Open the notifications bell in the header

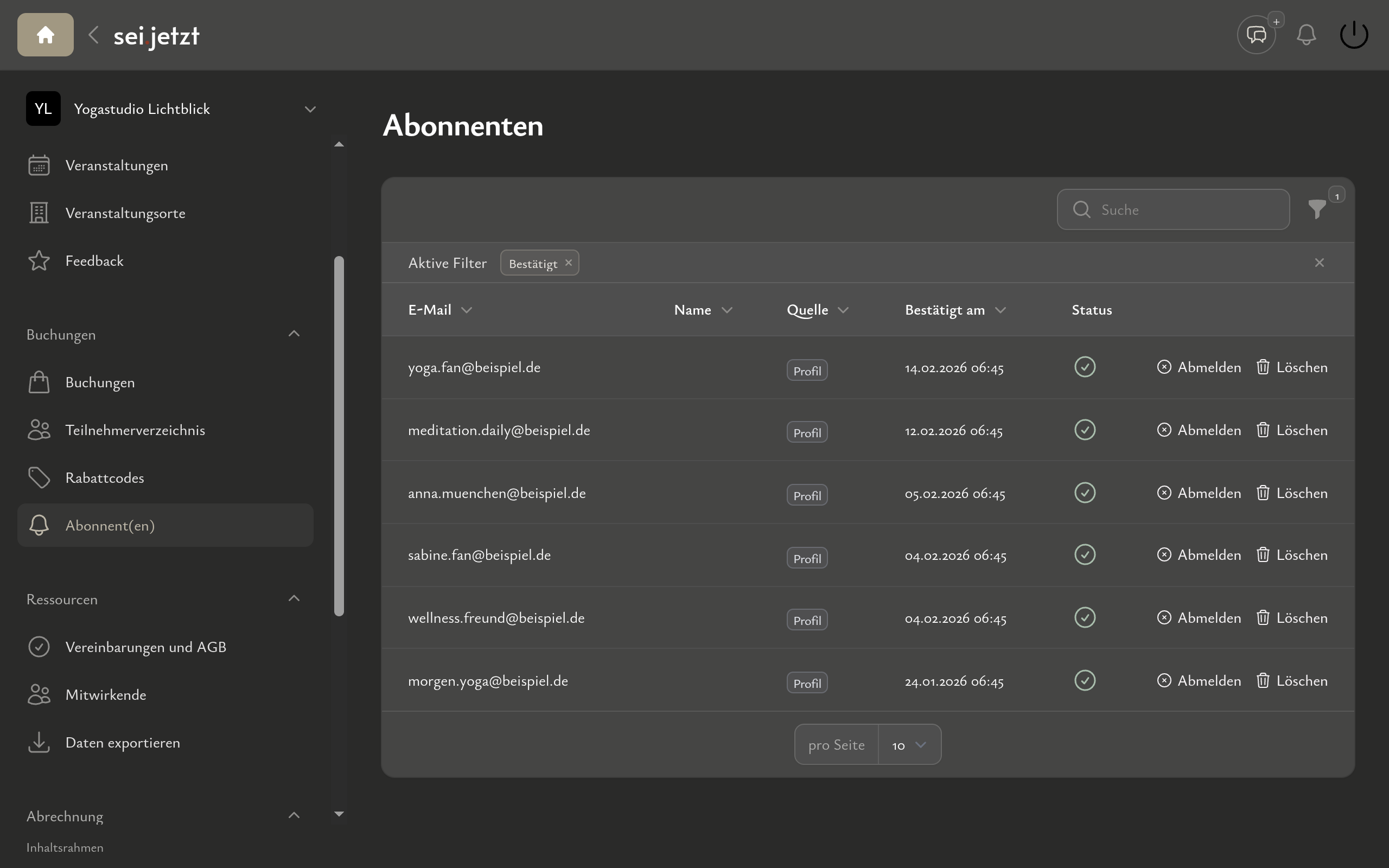pyautogui.click(x=1306, y=35)
